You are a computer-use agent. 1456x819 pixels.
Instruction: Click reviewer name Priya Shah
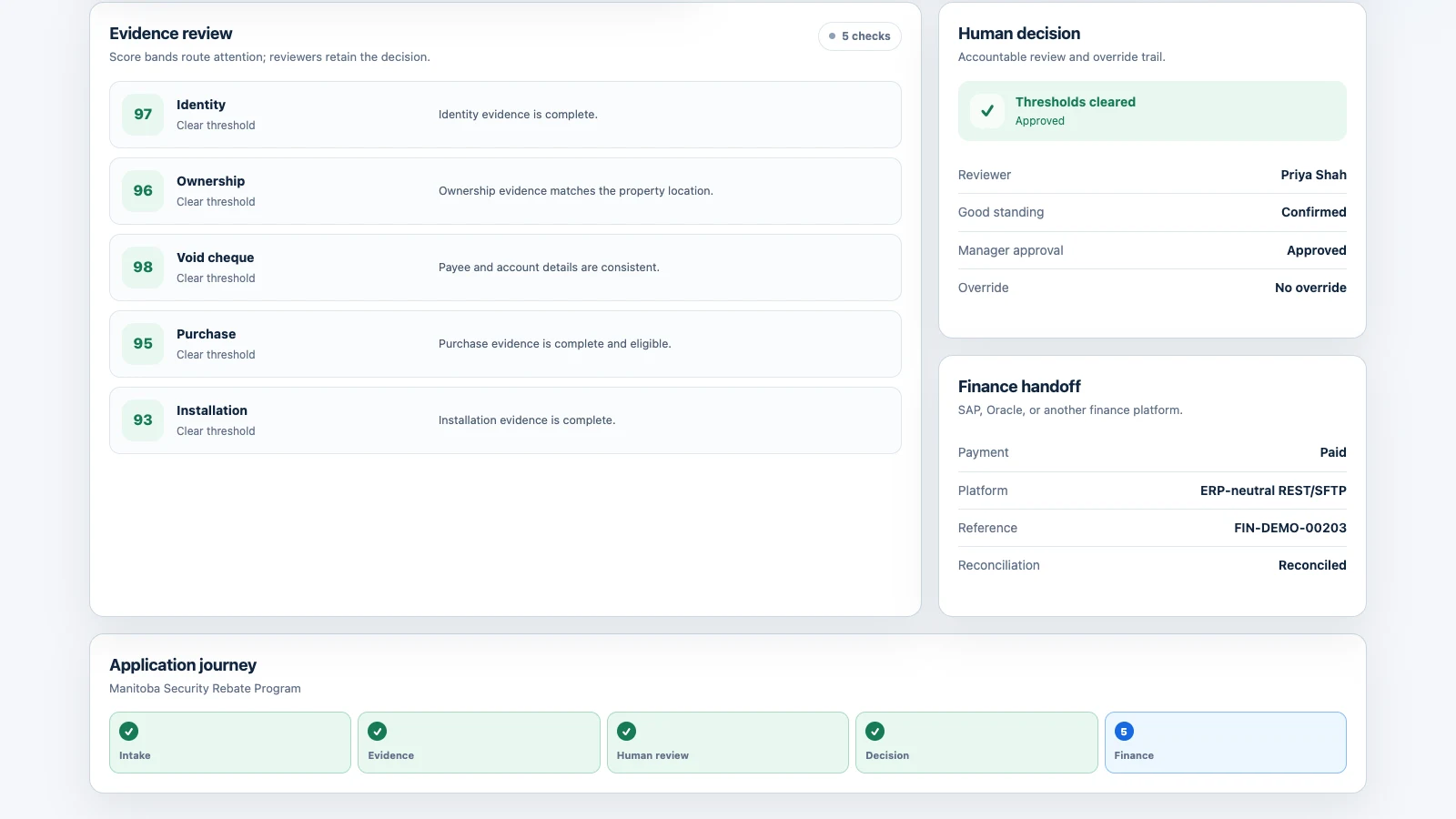1313,175
